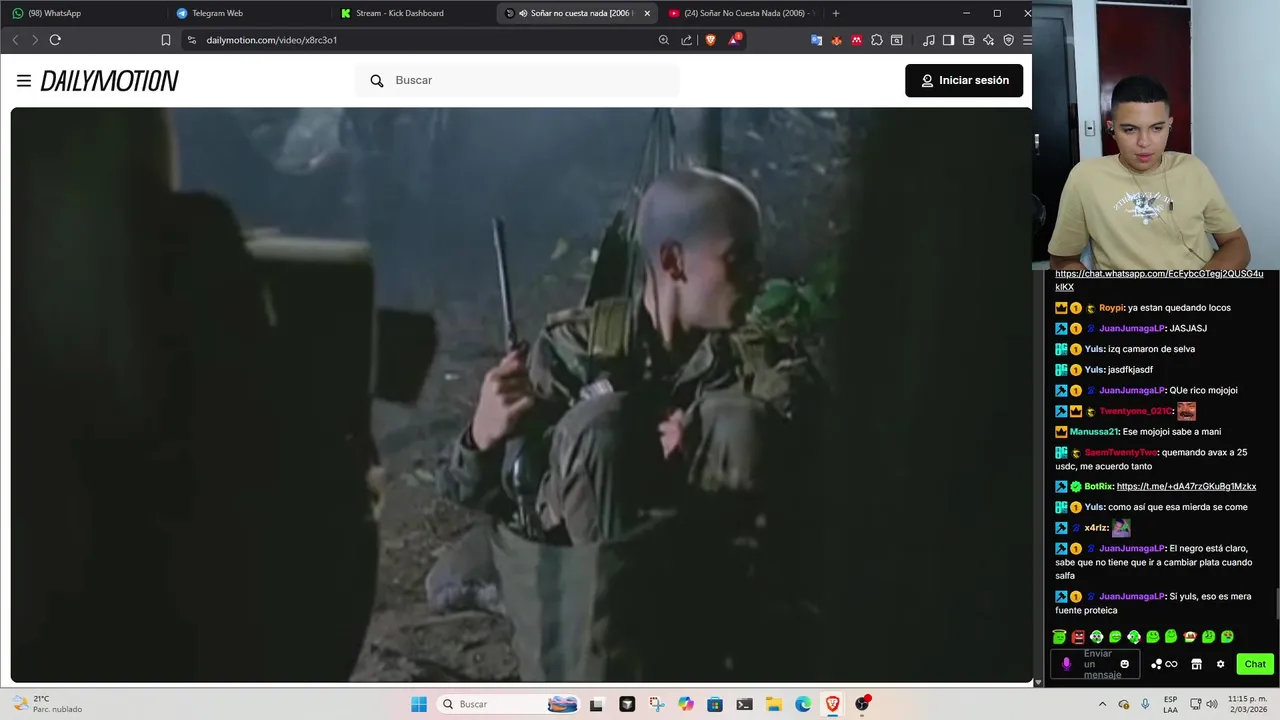Open the volume control in system tray

[1212, 704]
